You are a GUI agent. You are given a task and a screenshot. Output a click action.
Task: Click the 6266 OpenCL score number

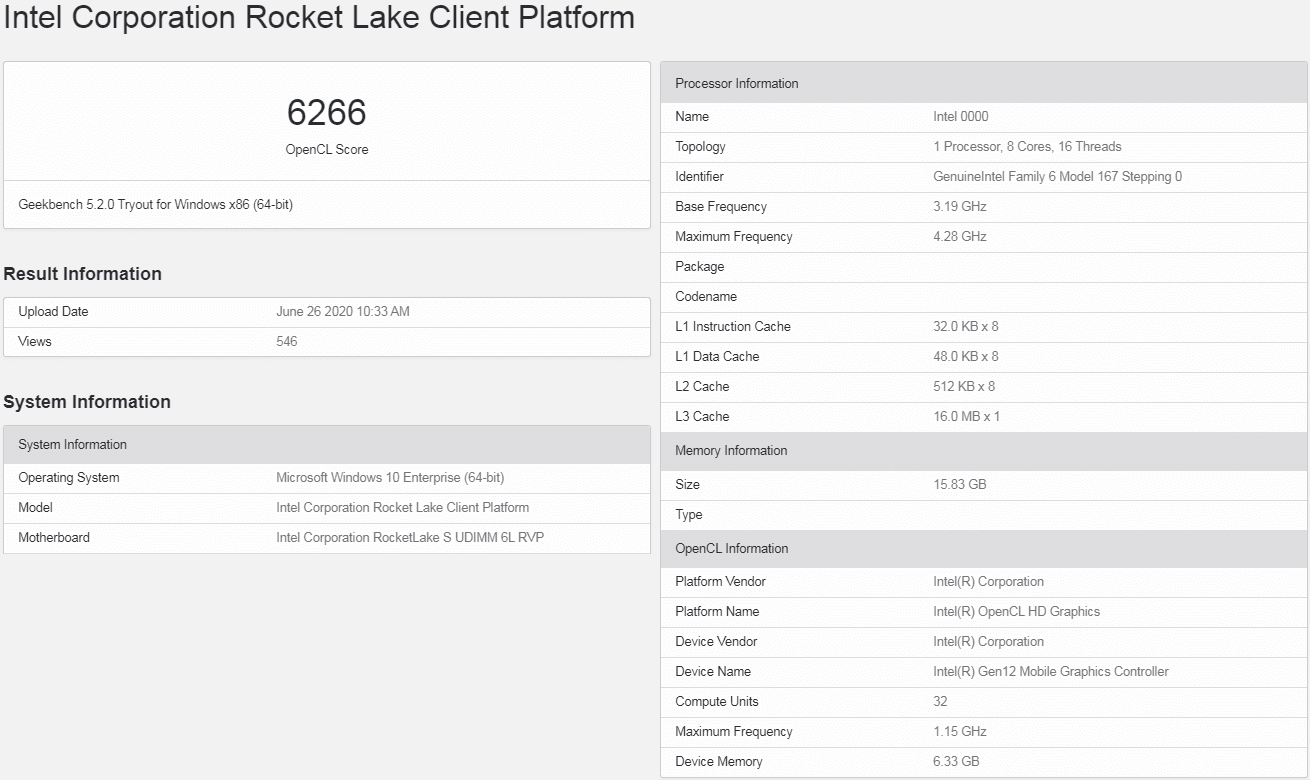[327, 112]
